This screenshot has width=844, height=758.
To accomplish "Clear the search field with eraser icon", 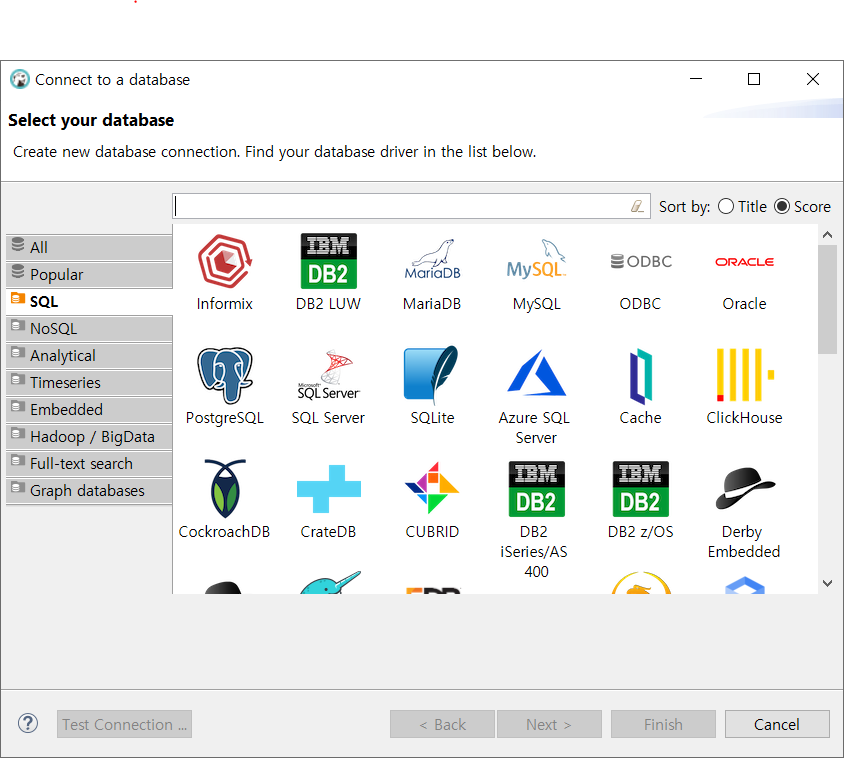I will pyautogui.click(x=637, y=206).
